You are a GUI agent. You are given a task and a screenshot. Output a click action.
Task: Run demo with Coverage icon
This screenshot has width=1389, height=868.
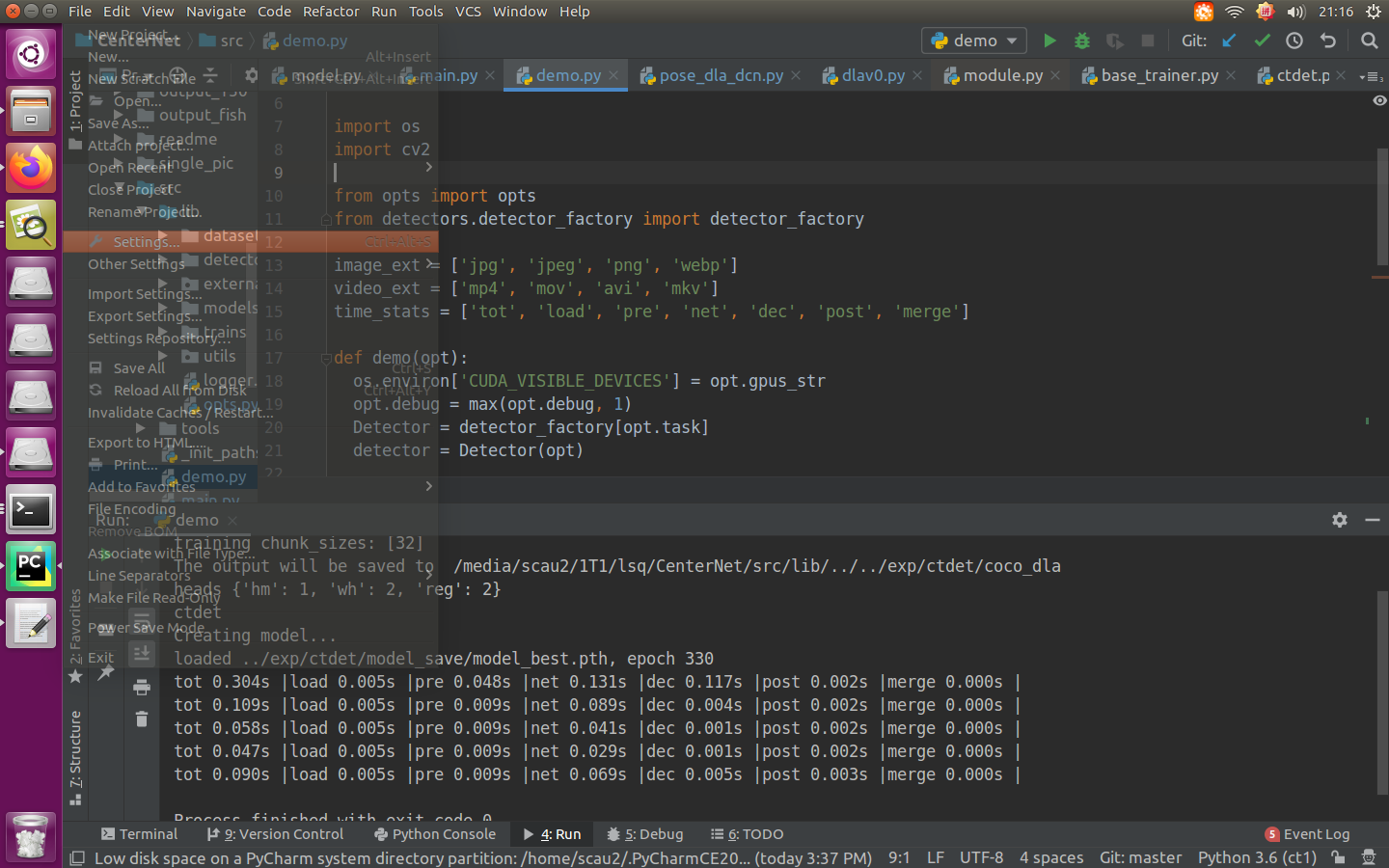click(x=1115, y=41)
